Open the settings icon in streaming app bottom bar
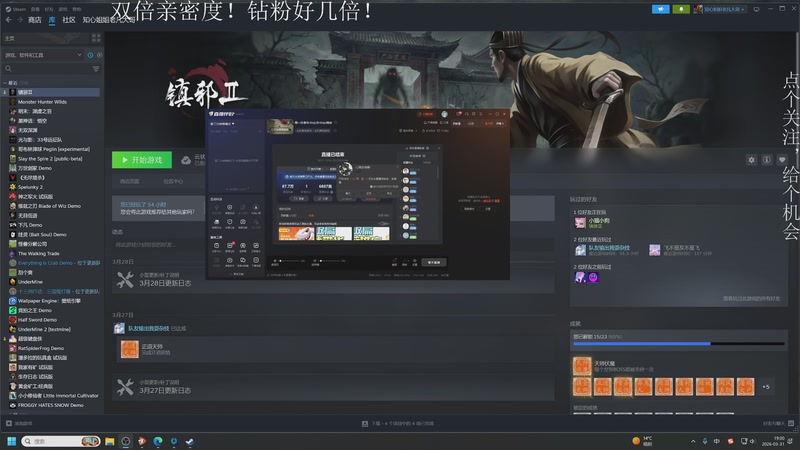Image resolution: width=800 pixels, height=450 pixels. click(x=414, y=262)
